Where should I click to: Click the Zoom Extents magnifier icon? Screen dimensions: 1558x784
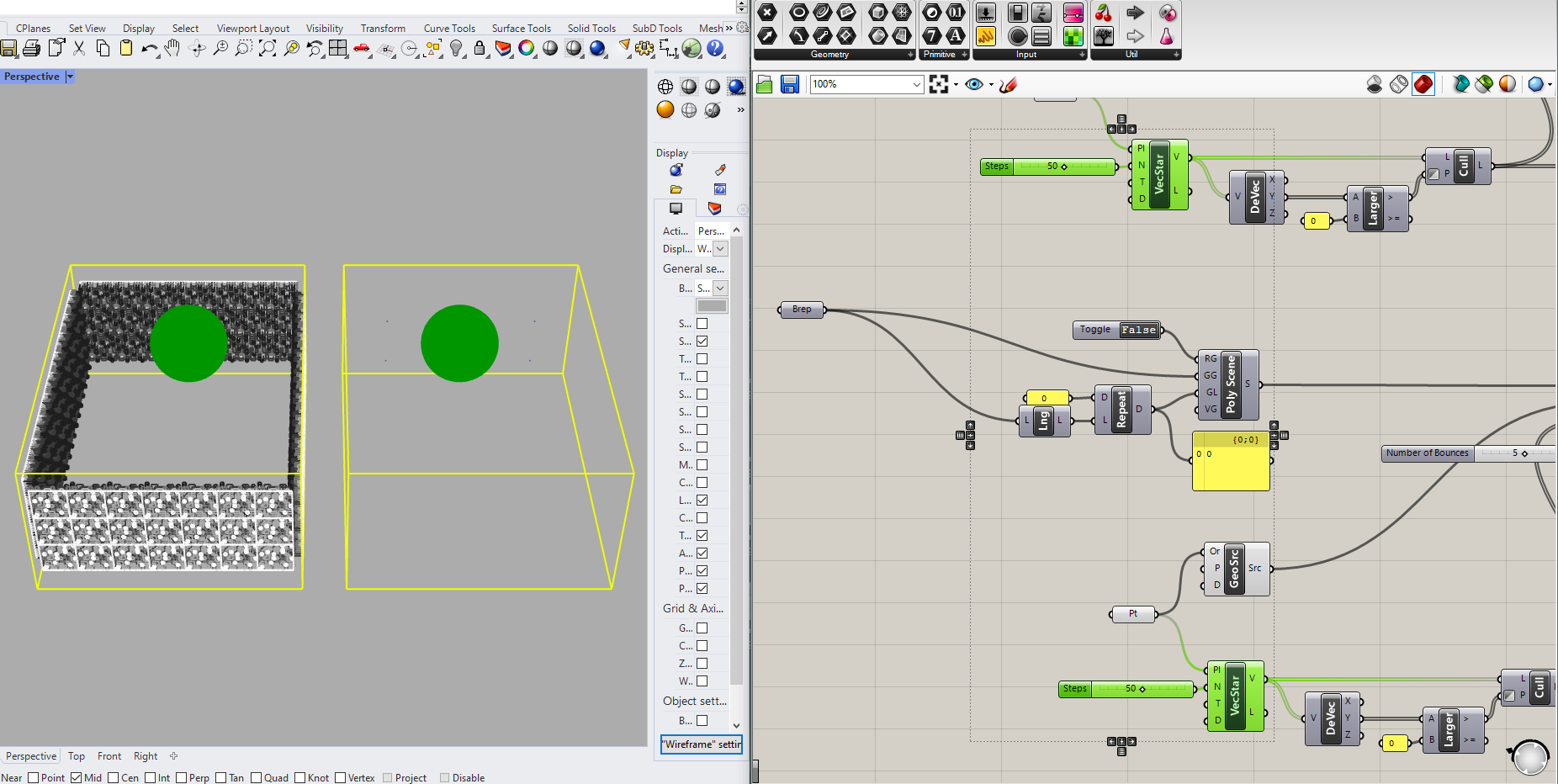point(268,48)
